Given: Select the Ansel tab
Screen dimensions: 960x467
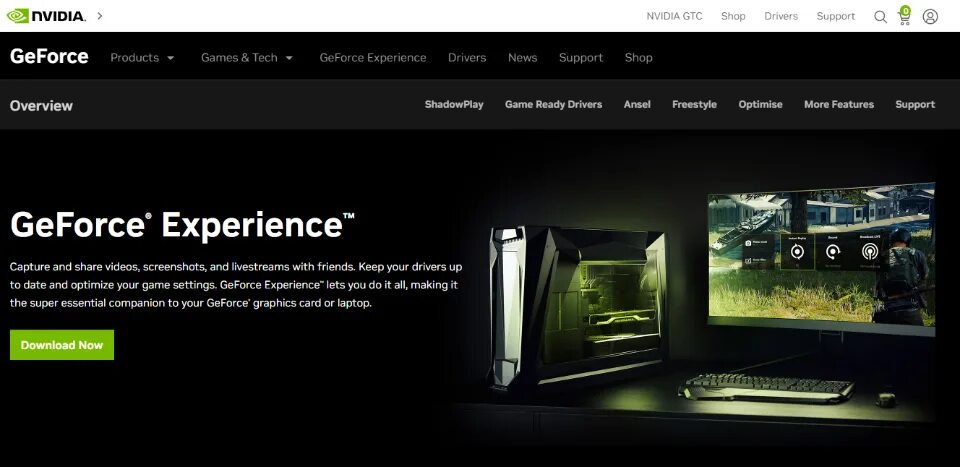Looking at the screenshot, I should pyautogui.click(x=637, y=105).
